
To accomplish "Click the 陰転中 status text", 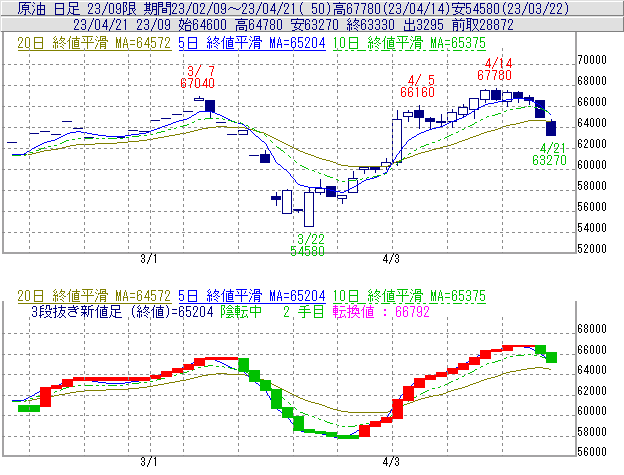I will [x=241, y=311].
